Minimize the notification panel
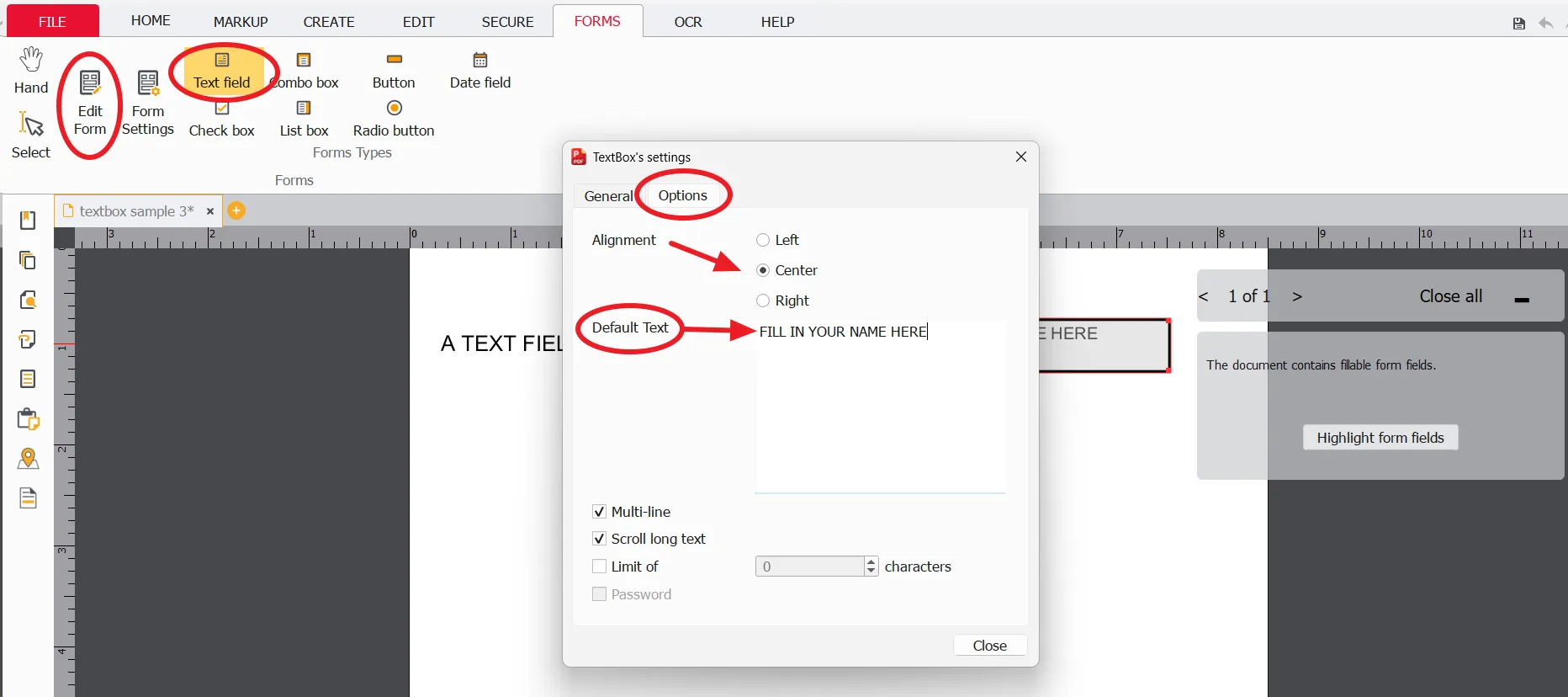Image resolution: width=1568 pixels, height=697 pixels. [1522, 300]
